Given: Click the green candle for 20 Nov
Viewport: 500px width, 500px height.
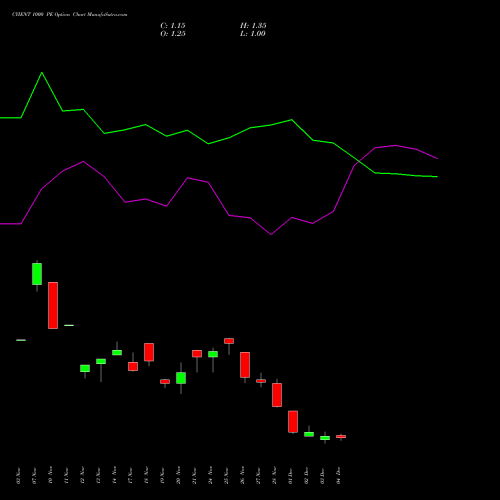Looking at the screenshot, I should click(181, 378).
